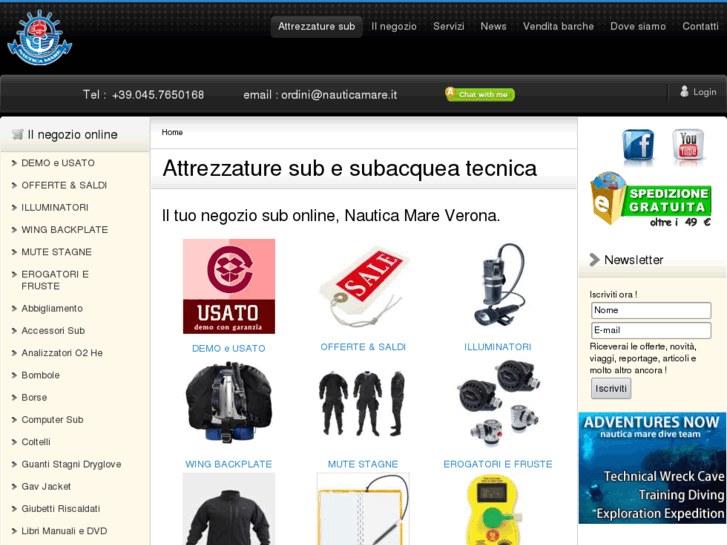Image resolution: width=727 pixels, height=545 pixels.
Task: Open the ILLUMINATORI grid link
Action: [x=498, y=347]
